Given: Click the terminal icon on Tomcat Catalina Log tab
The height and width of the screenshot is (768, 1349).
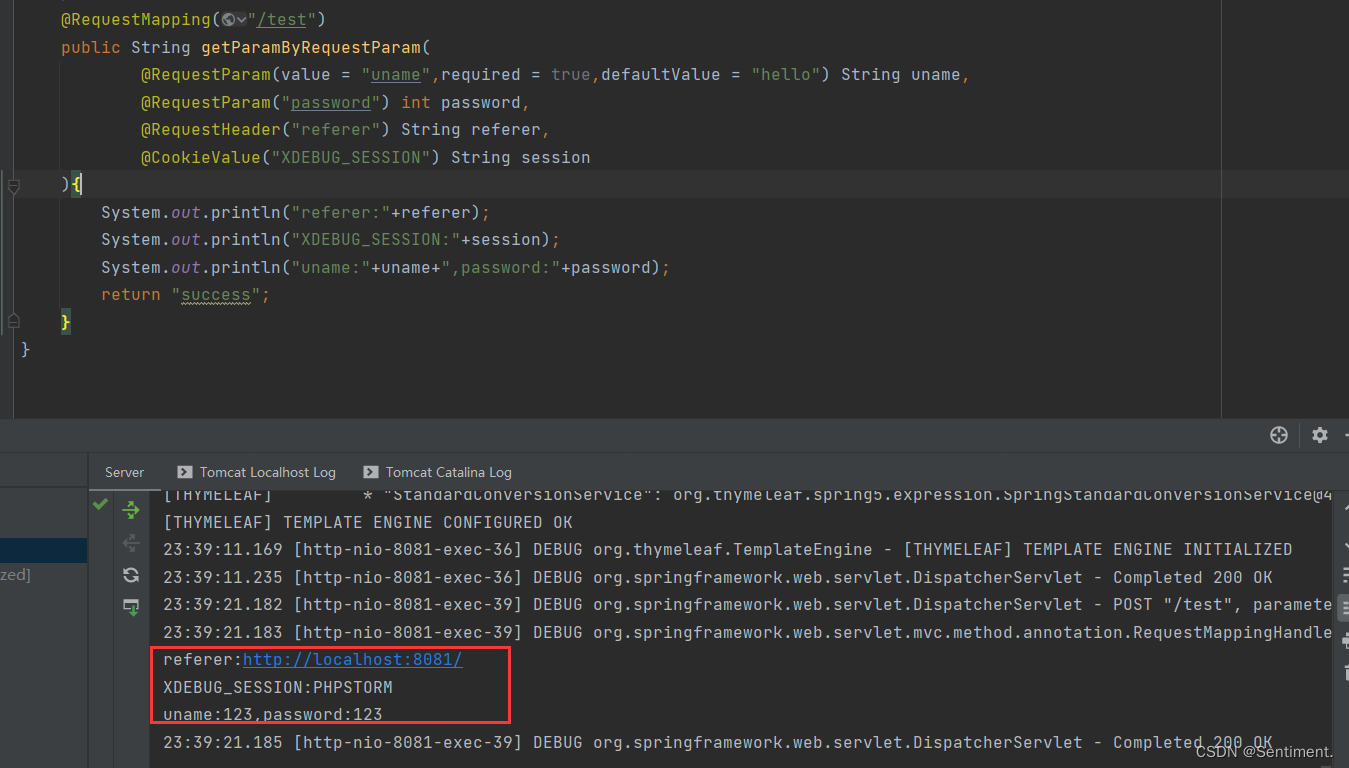Looking at the screenshot, I should [x=370, y=472].
